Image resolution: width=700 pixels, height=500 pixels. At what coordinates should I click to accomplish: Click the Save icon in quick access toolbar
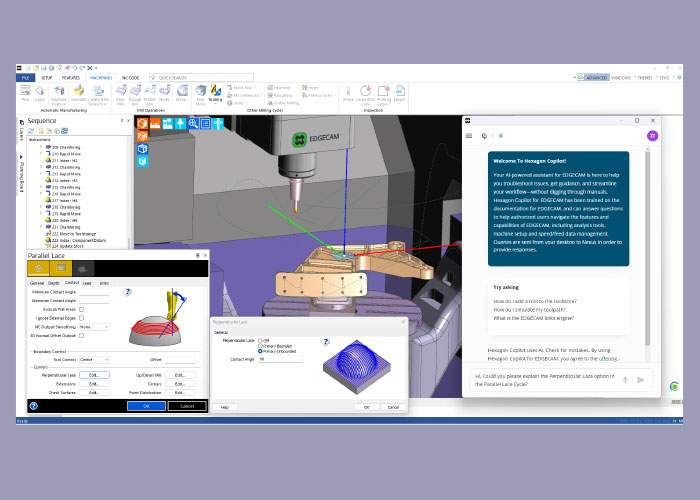pyautogui.click(x=44, y=68)
